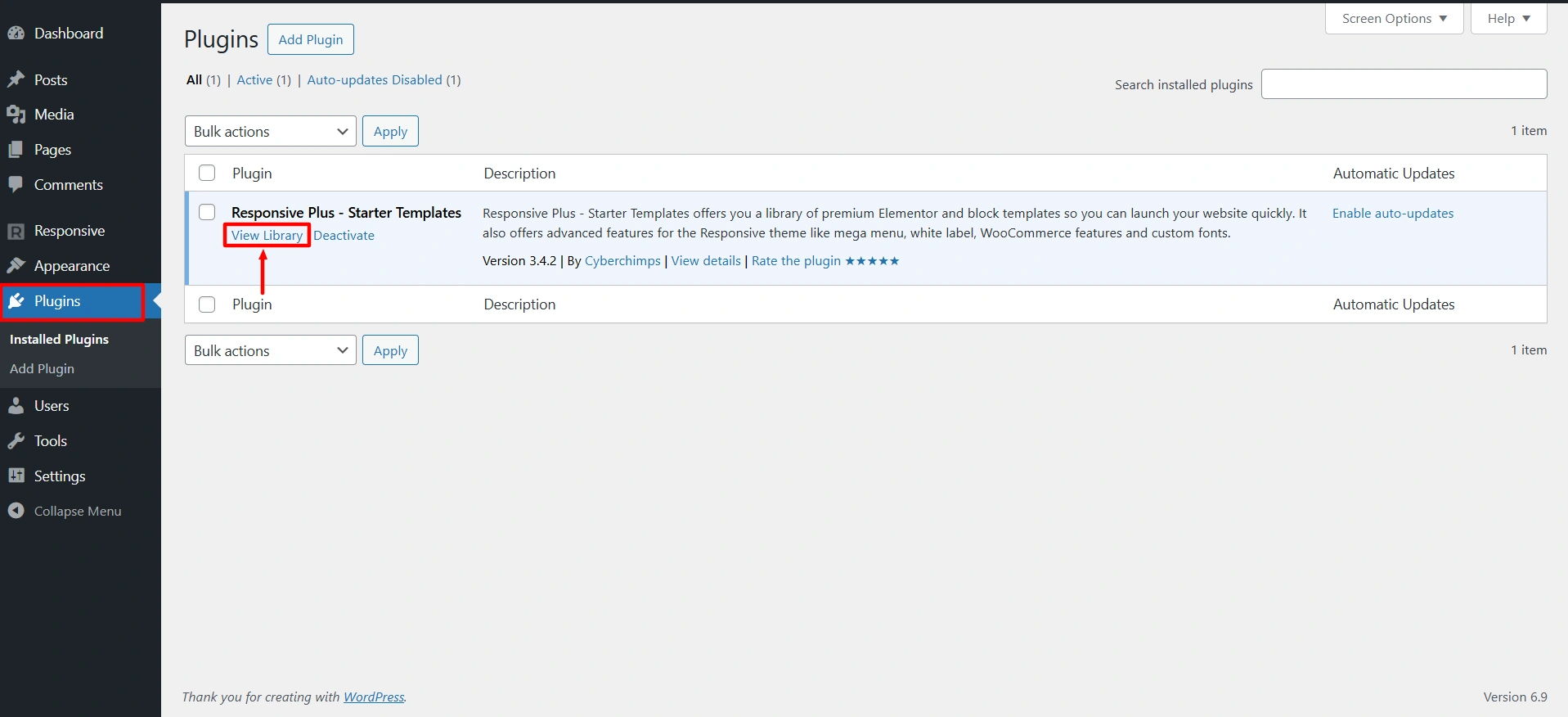This screenshot has height=717, width=1568.
Task: Click the Tools wrench icon
Action: point(16,441)
